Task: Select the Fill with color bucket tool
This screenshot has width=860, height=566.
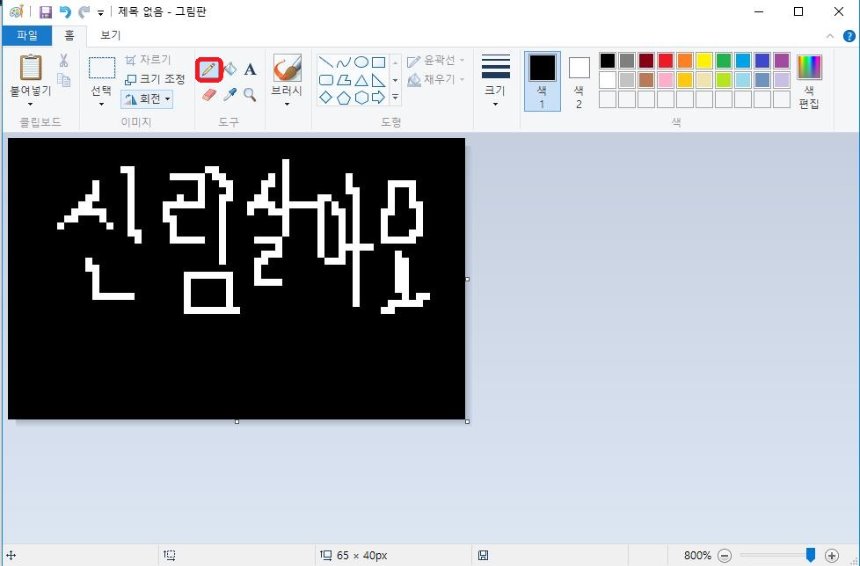Action: pyautogui.click(x=230, y=69)
